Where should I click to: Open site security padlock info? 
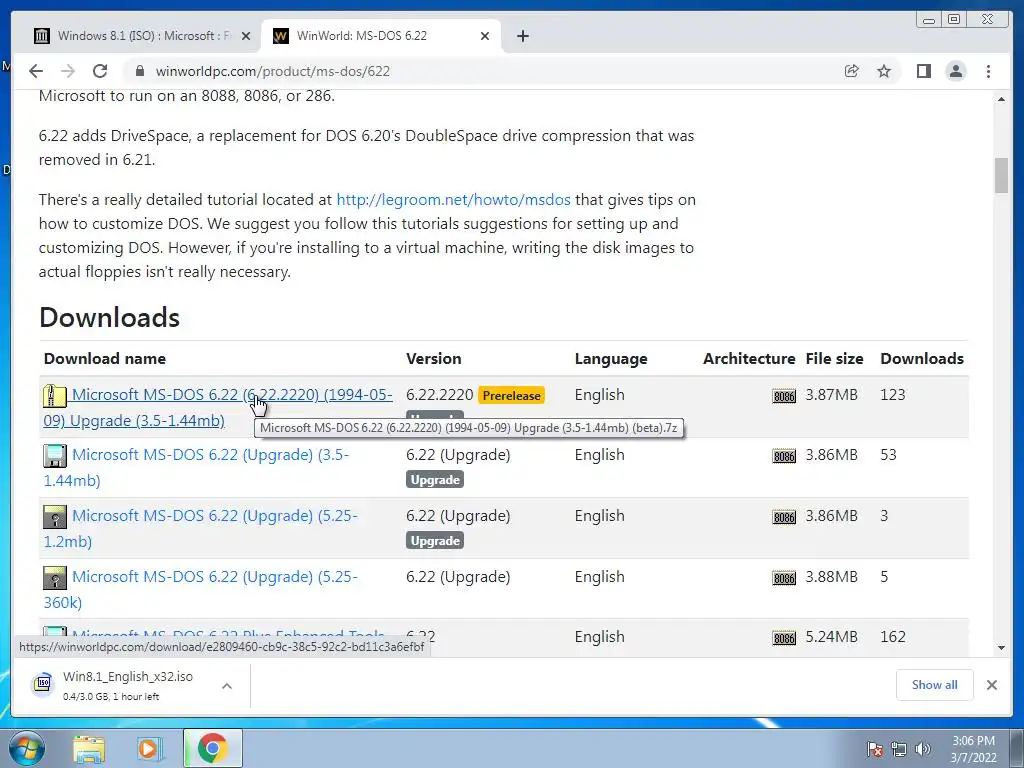[139, 71]
